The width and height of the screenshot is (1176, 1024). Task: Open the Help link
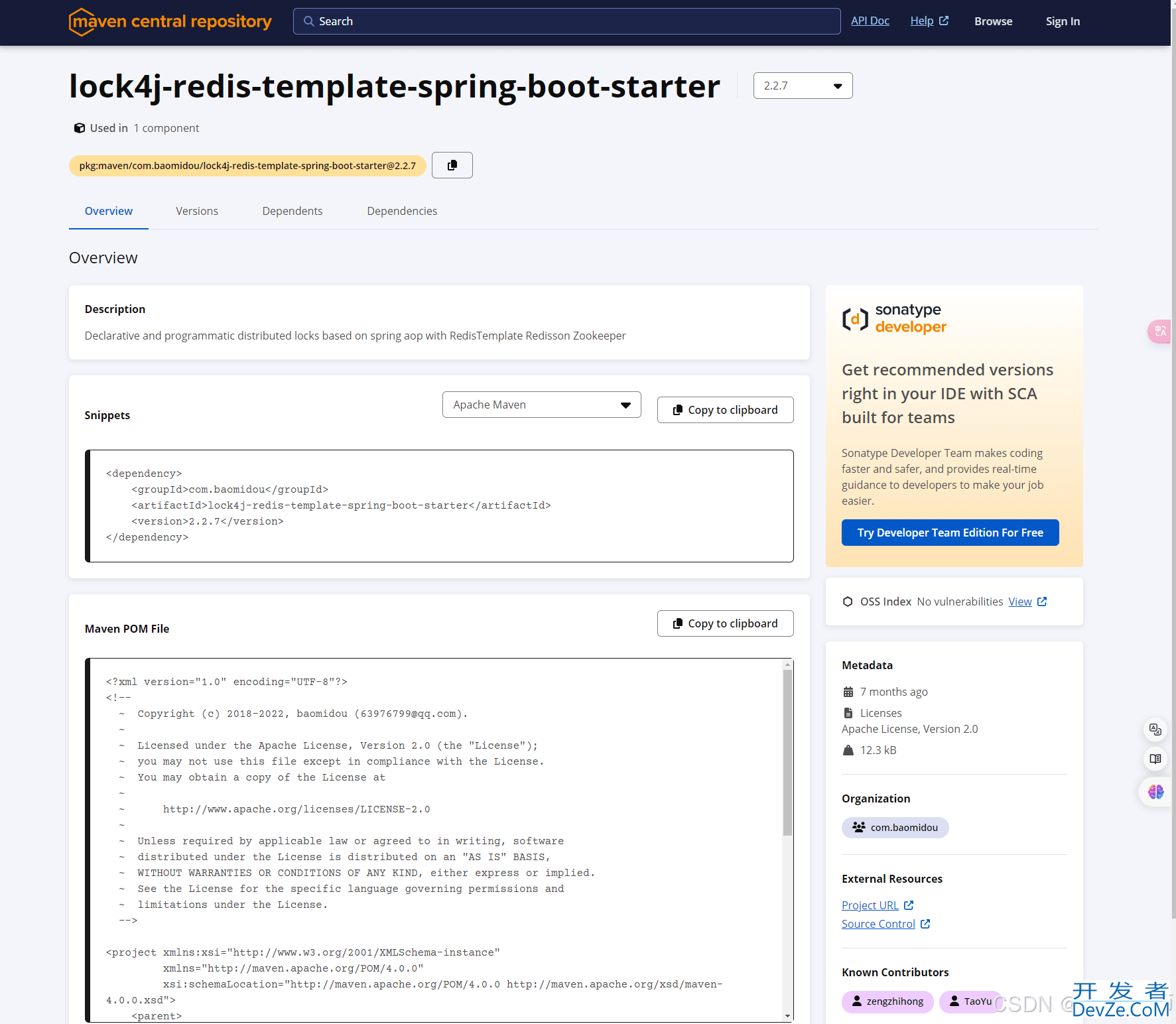click(x=921, y=21)
